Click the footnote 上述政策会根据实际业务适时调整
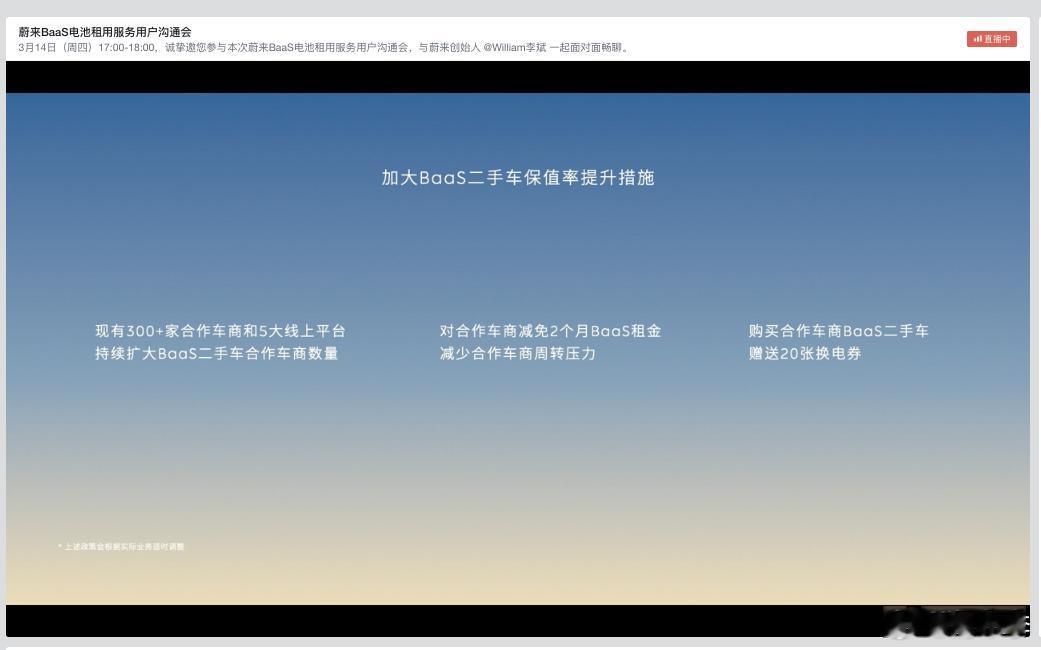The width and height of the screenshot is (1041, 650). click(x=121, y=546)
